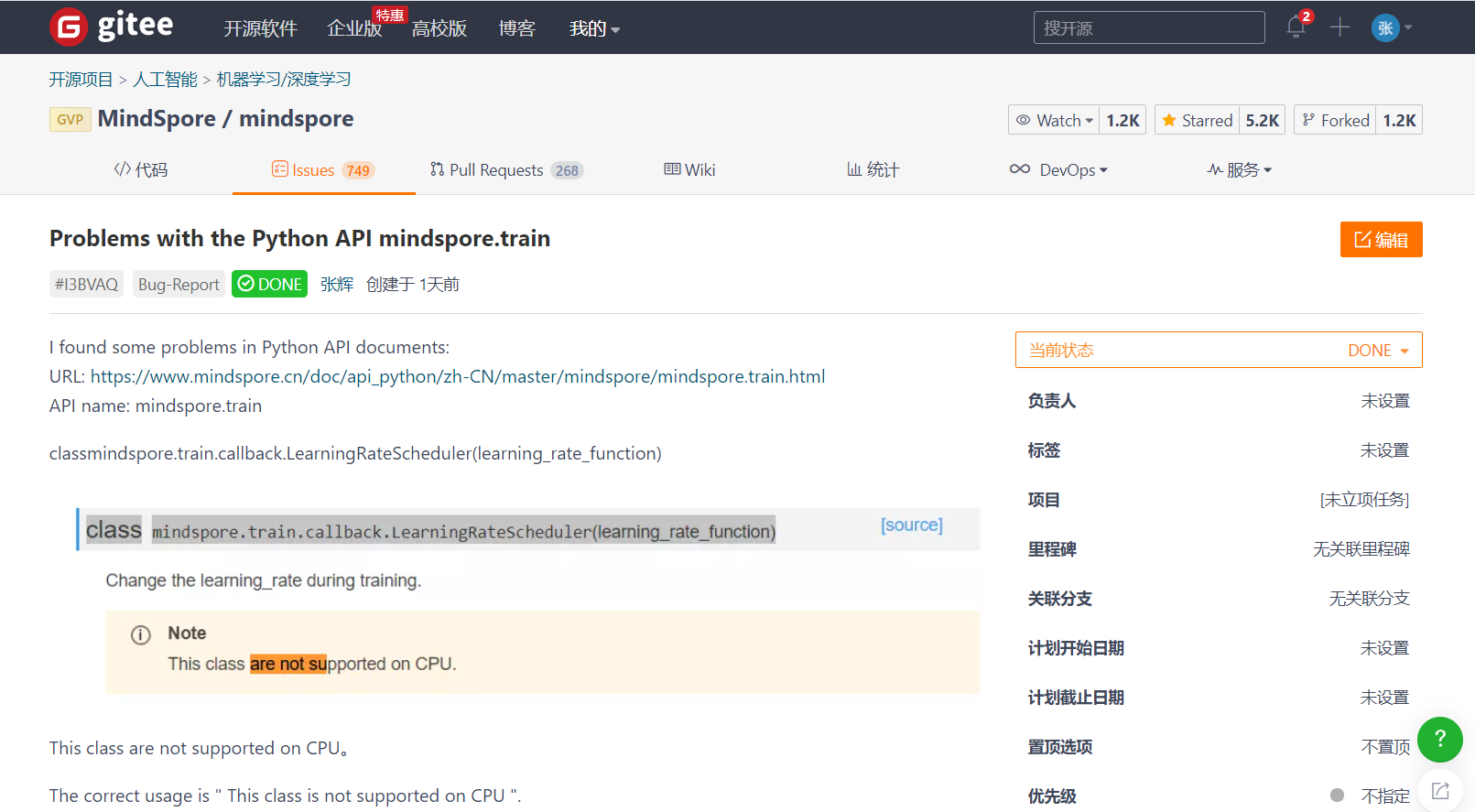This screenshot has width=1475, height=812.
Task: Click the Watch count 1.2K
Action: coord(1123,120)
